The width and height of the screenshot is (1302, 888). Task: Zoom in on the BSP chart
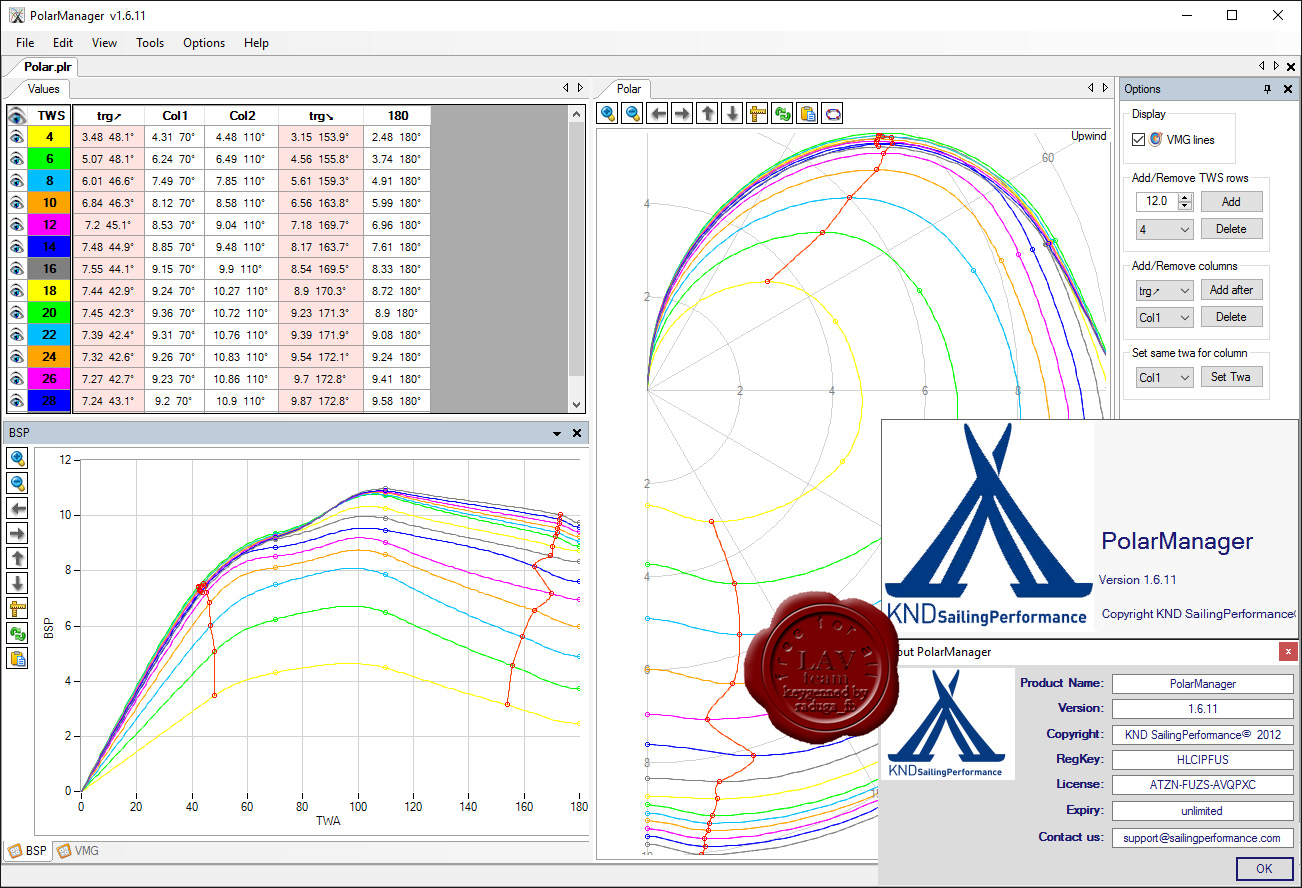17,458
